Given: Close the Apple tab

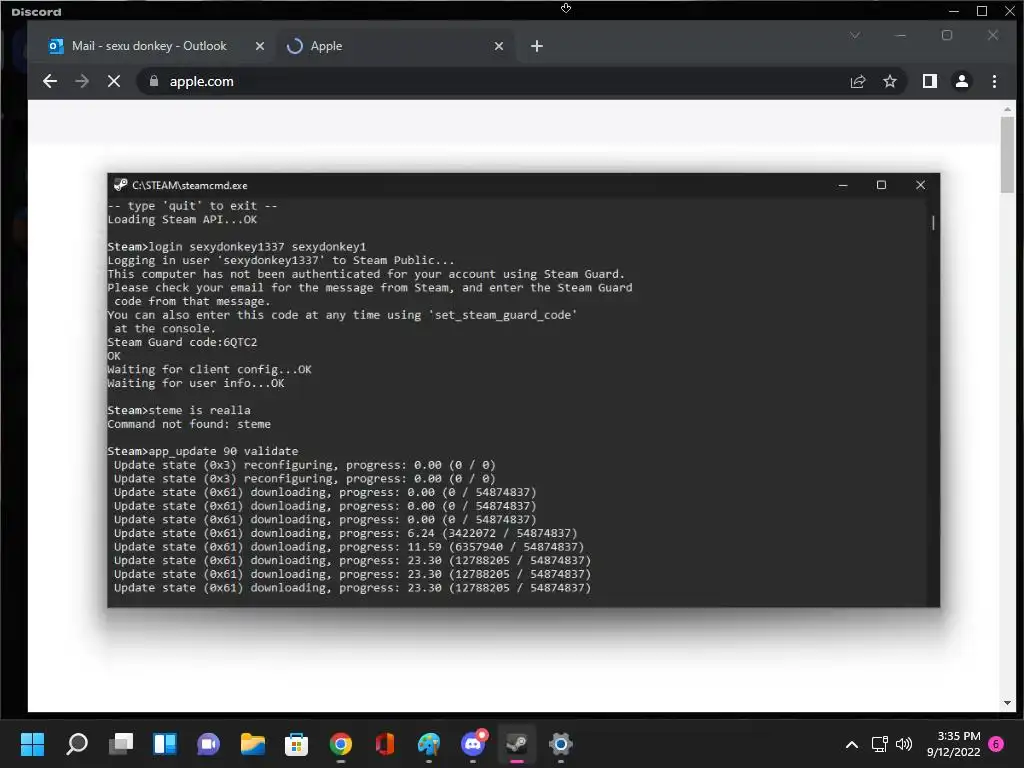Looking at the screenshot, I should tap(498, 46).
